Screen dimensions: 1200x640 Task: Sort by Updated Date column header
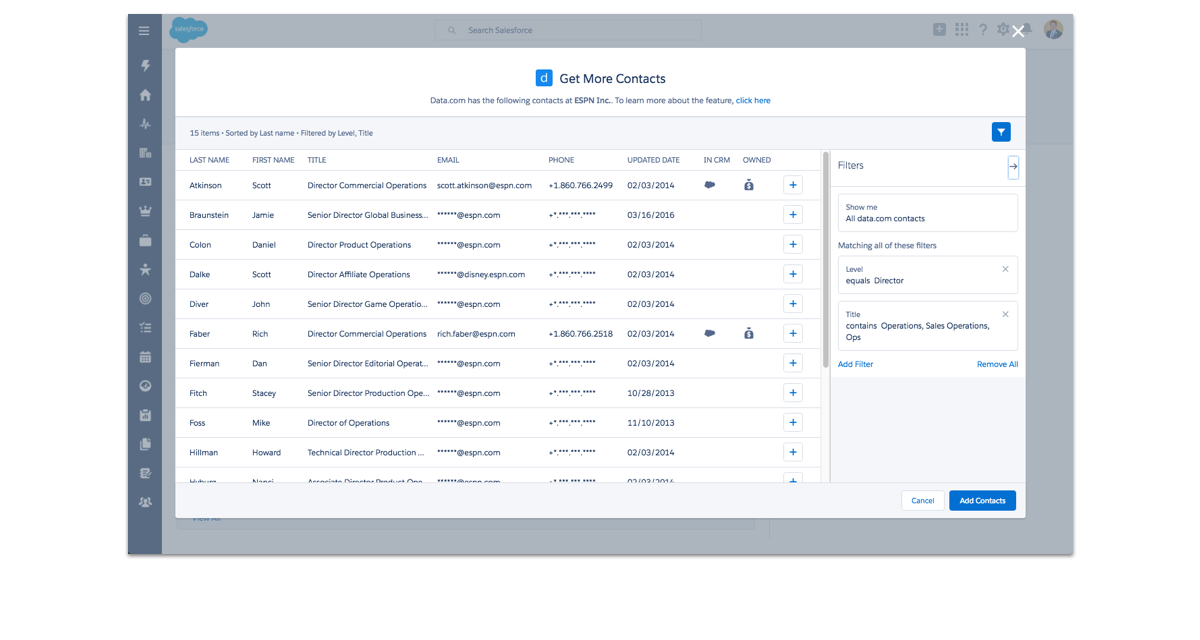(653, 160)
